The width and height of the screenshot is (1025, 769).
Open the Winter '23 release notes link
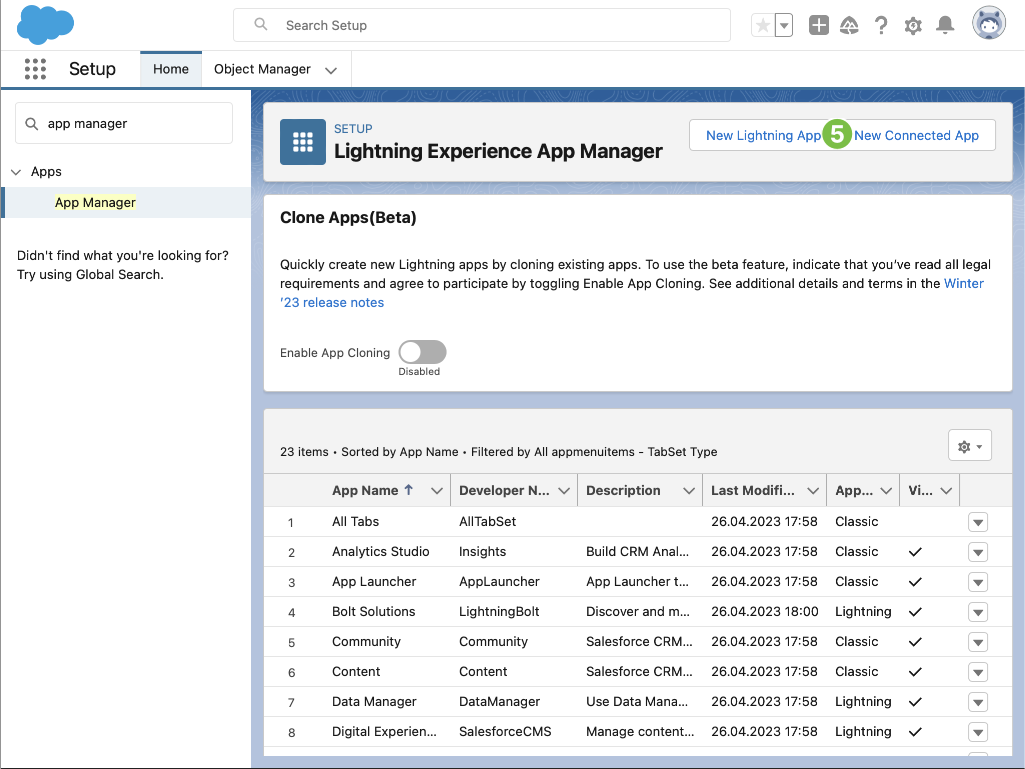[x=332, y=302]
